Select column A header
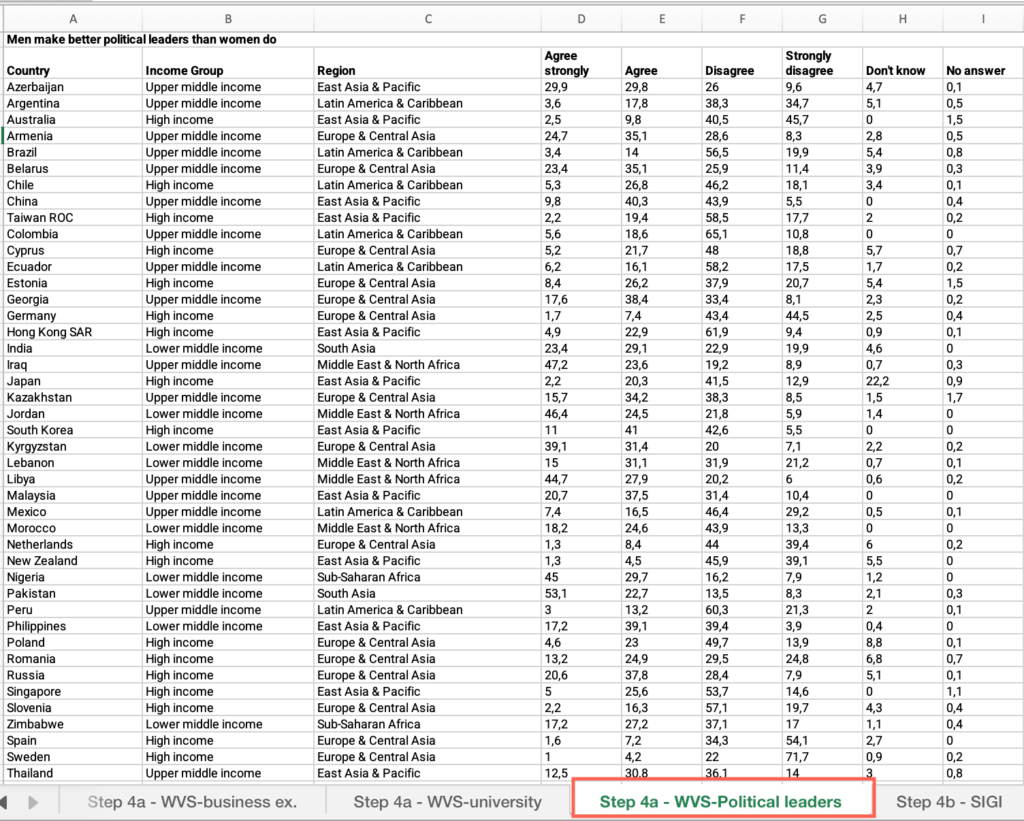The width and height of the screenshot is (1024, 821). (72, 19)
